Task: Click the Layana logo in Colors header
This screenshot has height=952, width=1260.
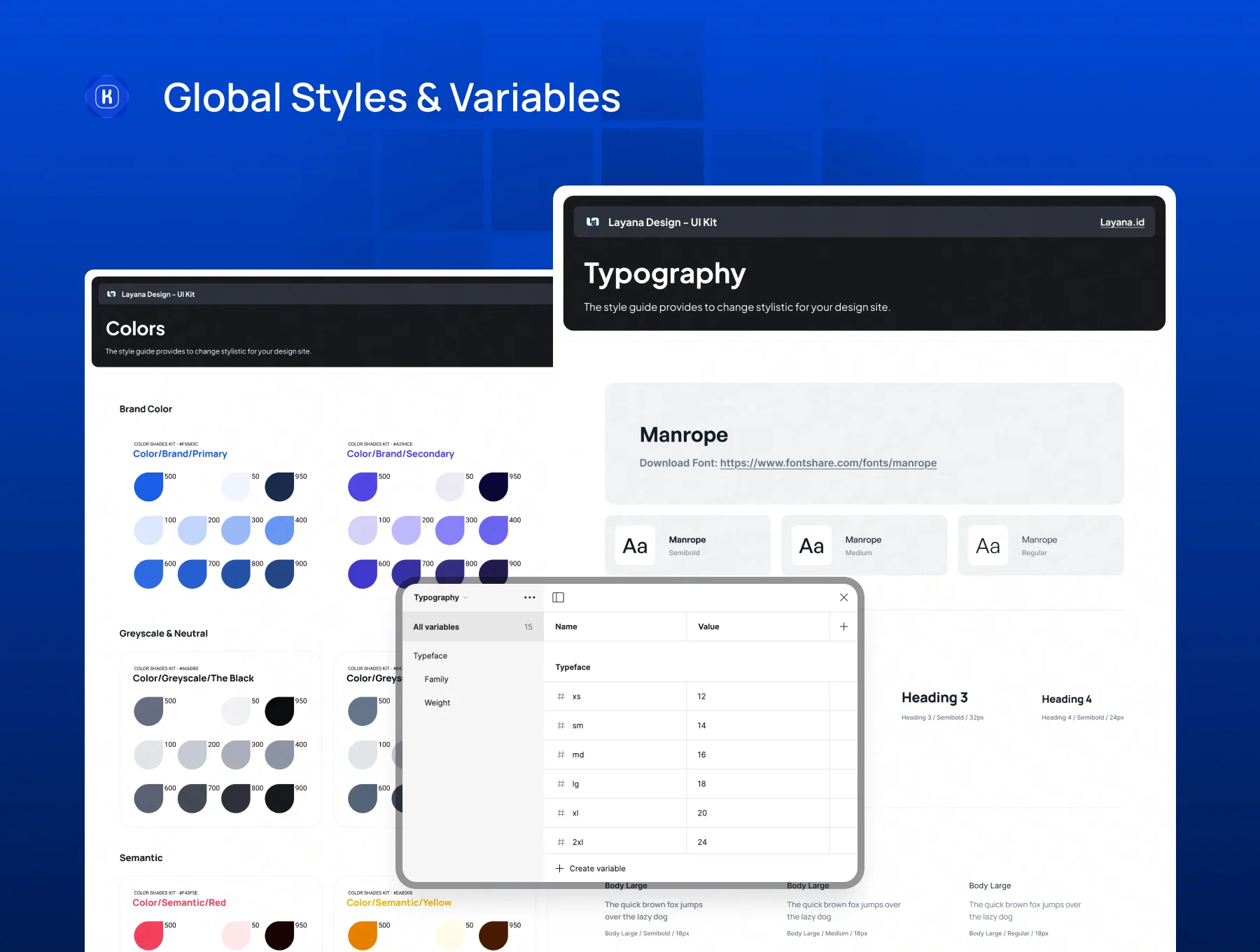Action: 111,294
